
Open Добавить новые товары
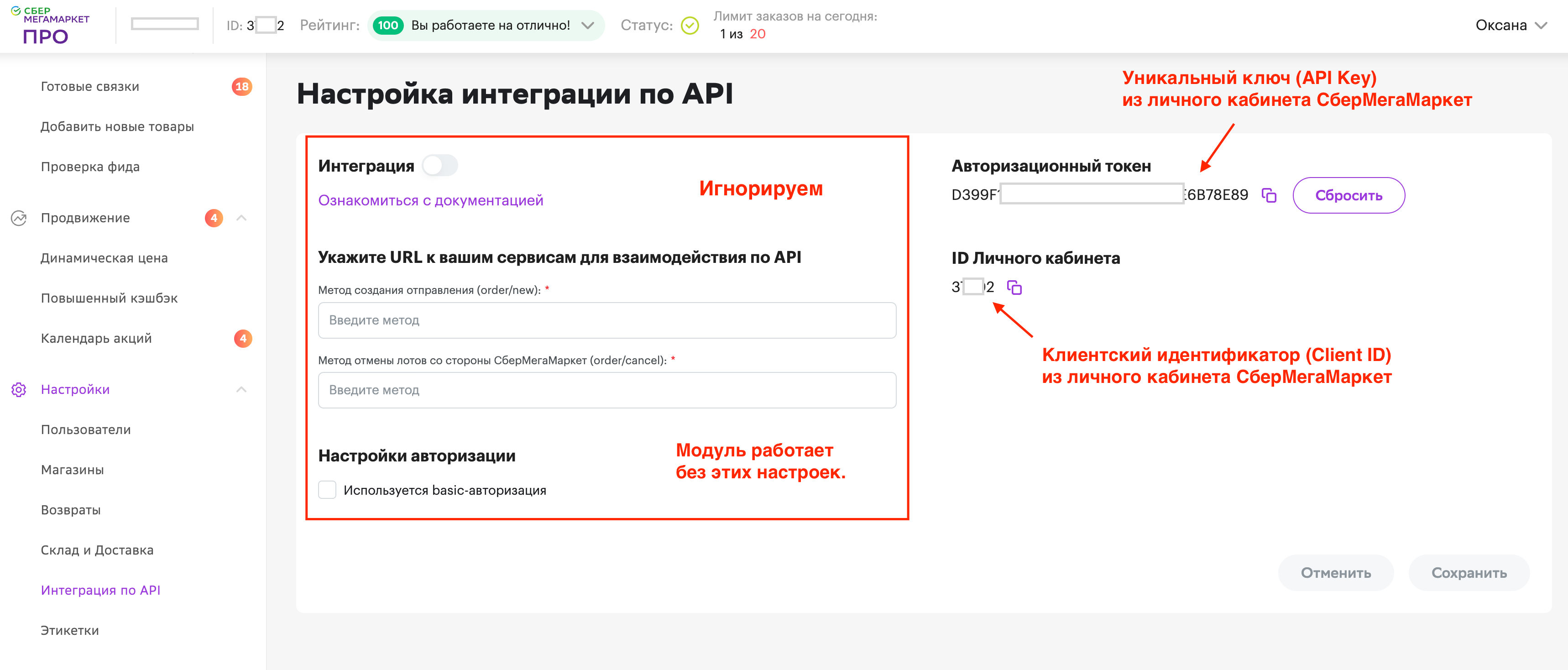pos(117,126)
